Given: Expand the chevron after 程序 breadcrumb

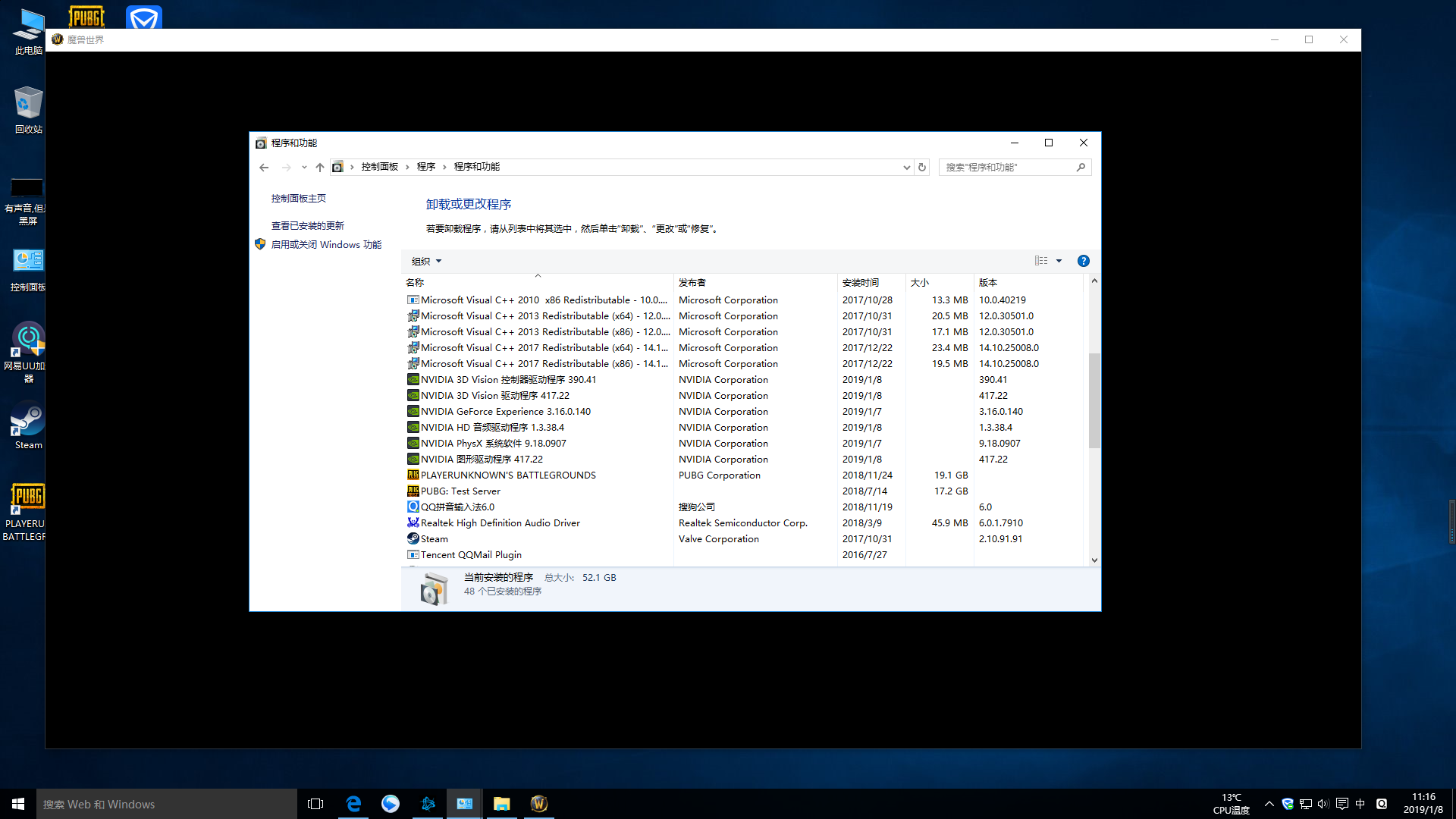Looking at the screenshot, I should point(444,167).
